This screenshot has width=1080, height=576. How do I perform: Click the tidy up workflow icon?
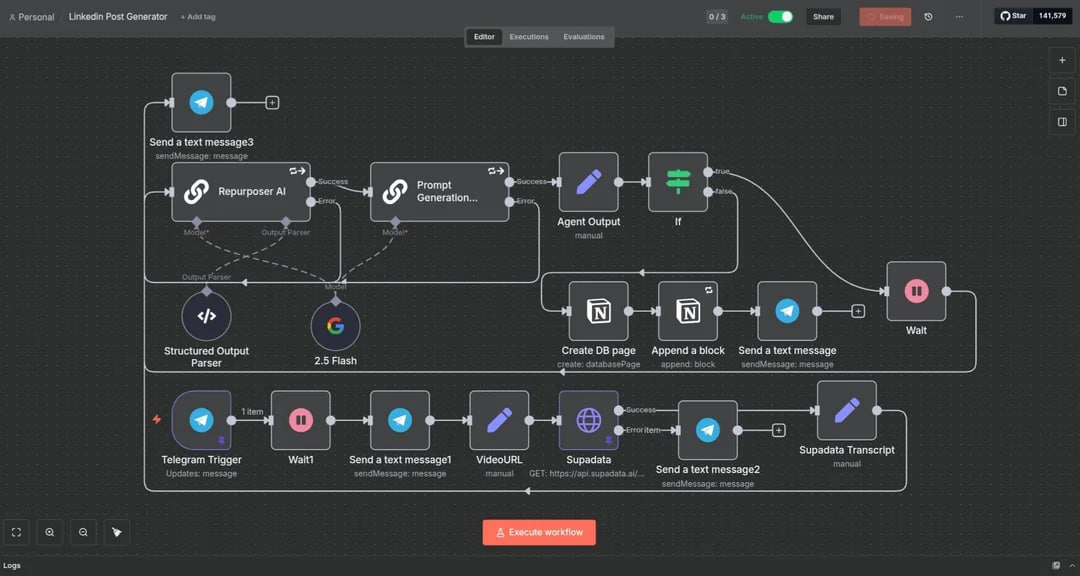[116, 532]
